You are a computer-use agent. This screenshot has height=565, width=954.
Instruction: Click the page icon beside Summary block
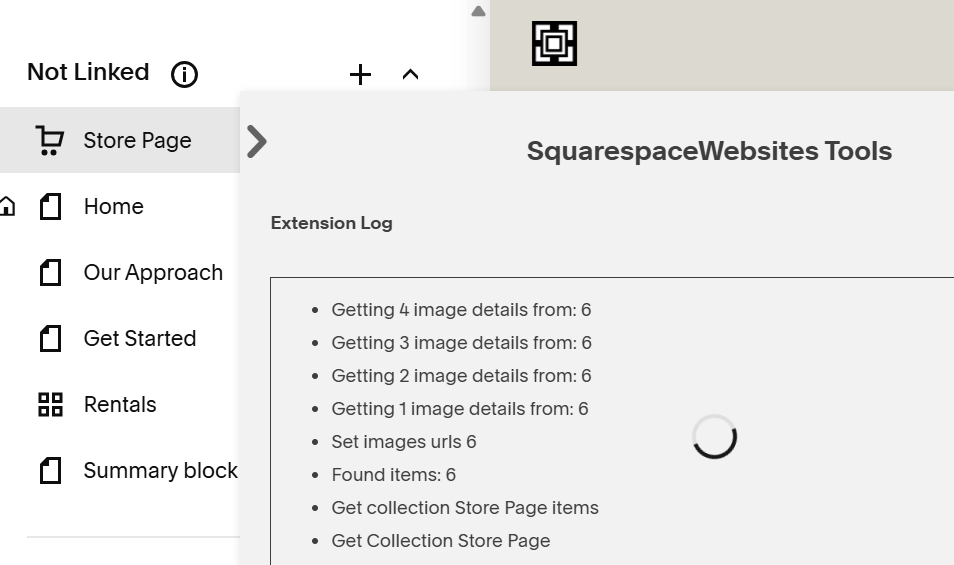pos(50,470)
